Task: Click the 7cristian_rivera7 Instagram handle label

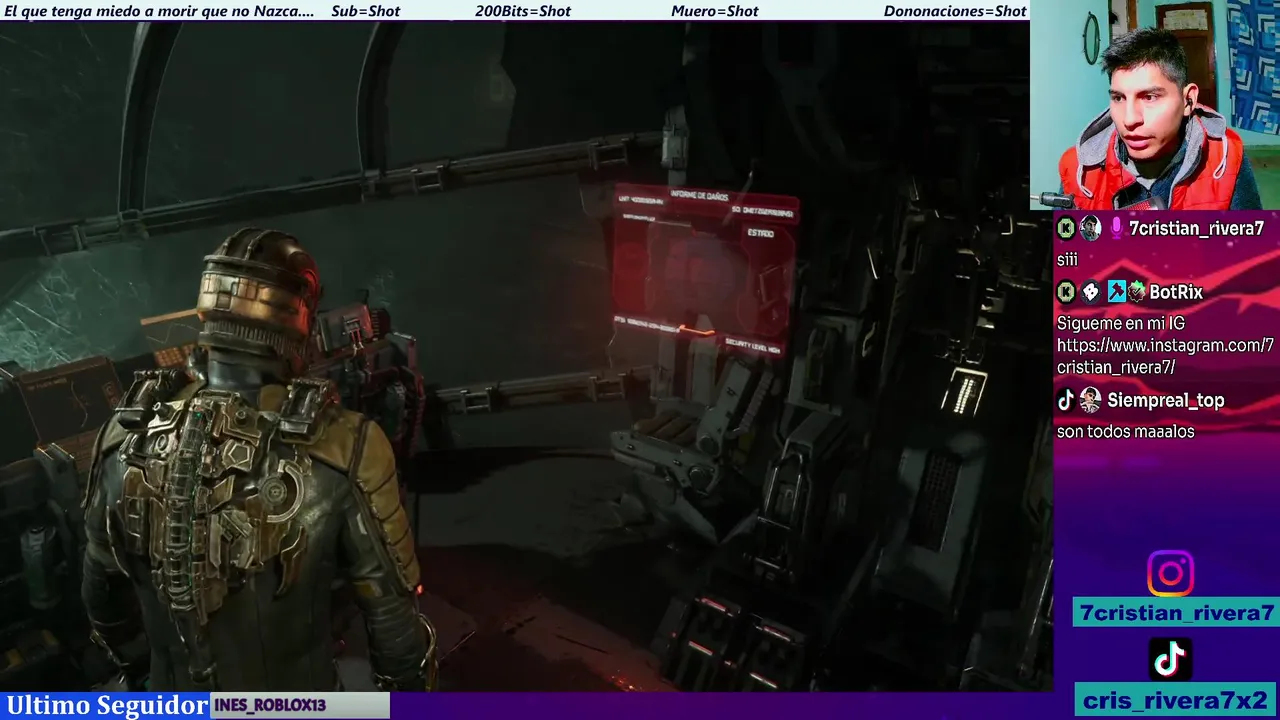Action: click(x=1177, y=613)
